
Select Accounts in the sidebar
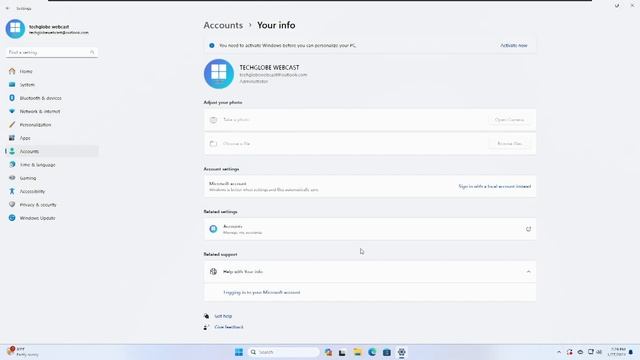click(52, 151)
